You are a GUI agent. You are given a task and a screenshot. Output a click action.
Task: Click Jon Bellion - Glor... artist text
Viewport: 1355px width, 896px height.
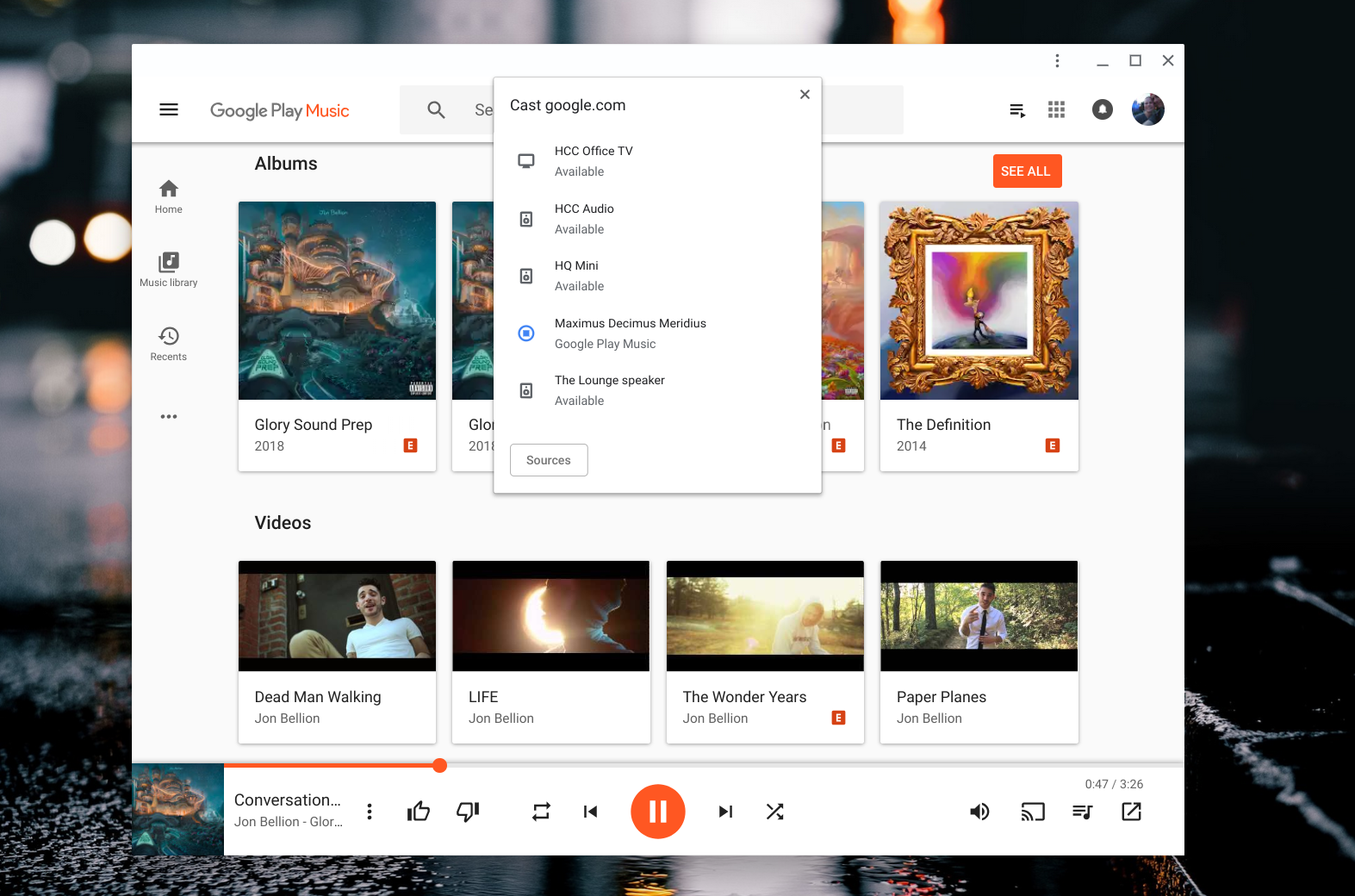(289, 822)
